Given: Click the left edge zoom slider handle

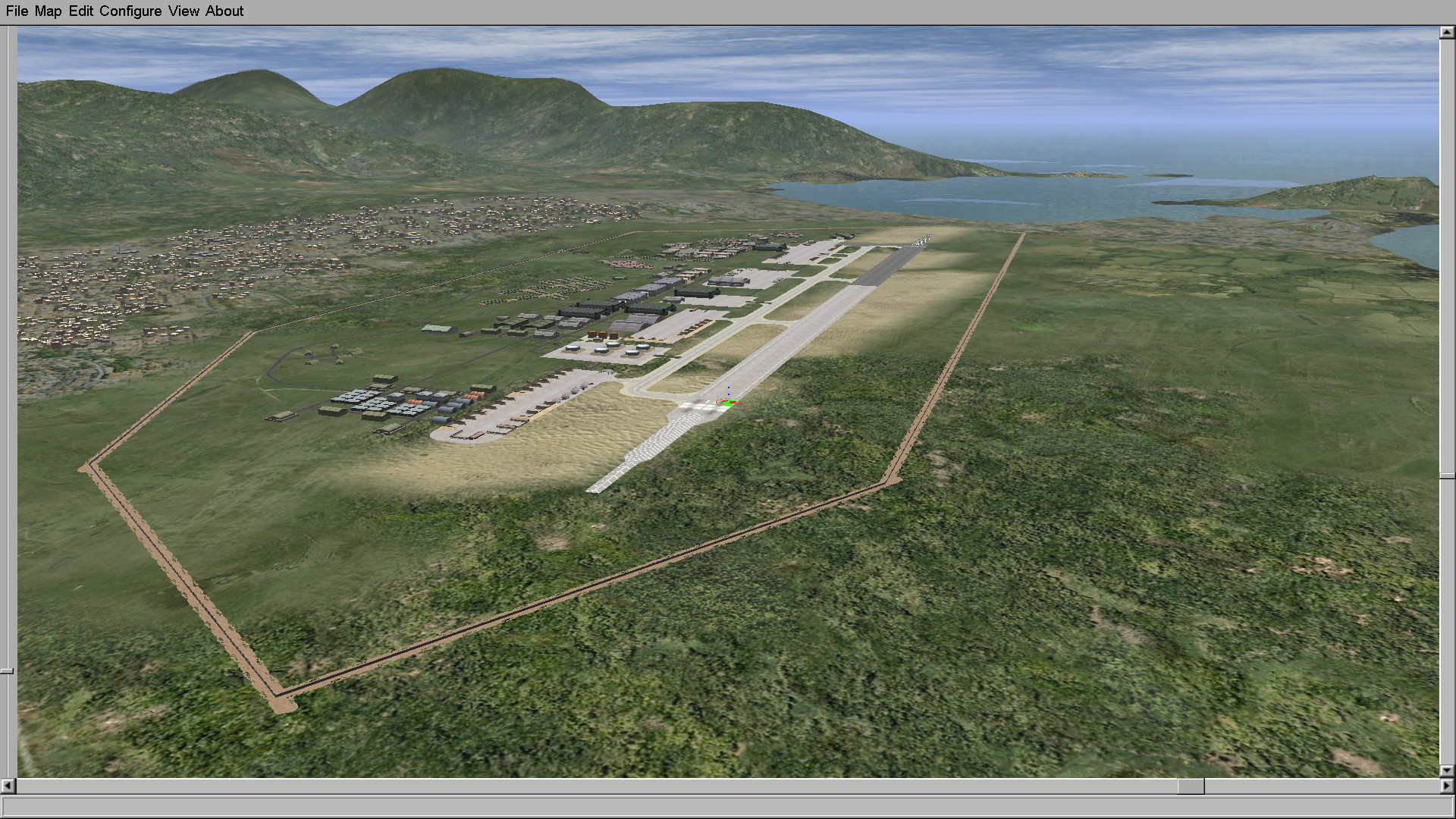Looking at the screenshot, I should 6,671.
